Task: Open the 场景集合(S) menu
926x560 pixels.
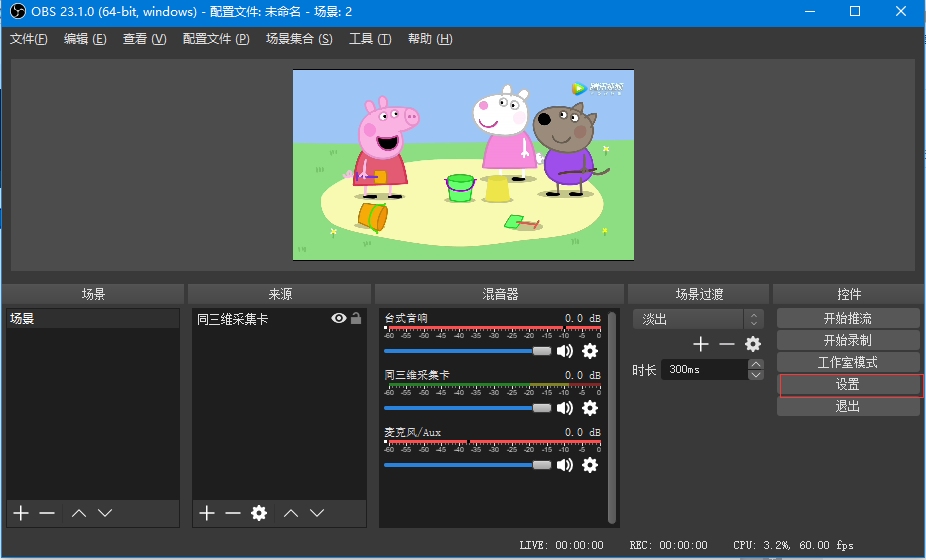Action: point(299,39)
